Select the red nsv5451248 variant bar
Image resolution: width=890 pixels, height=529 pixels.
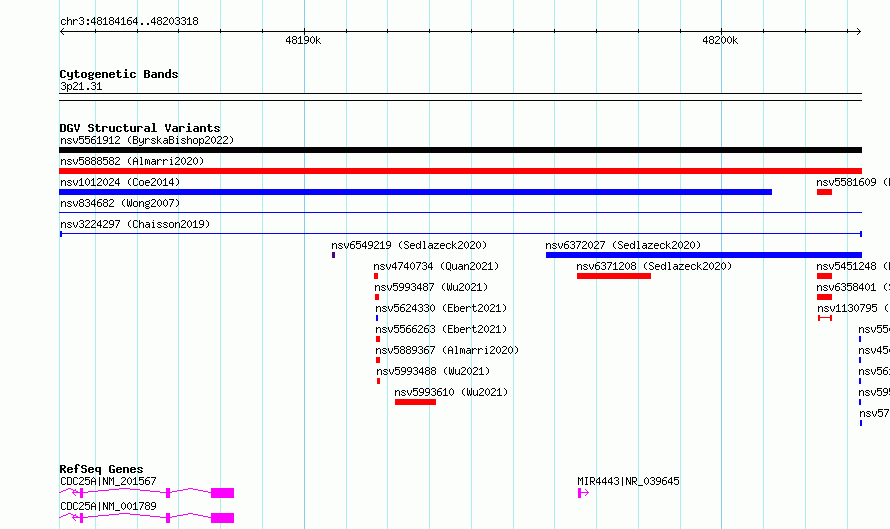click(x=824, y=276)
